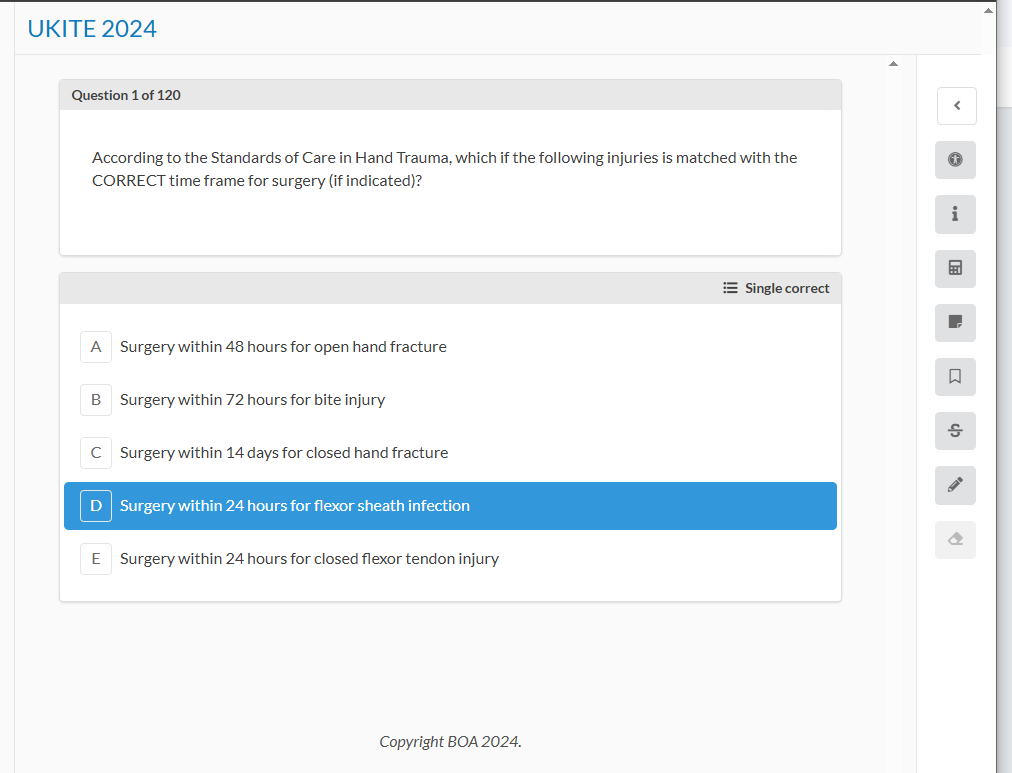Choose option B letter box
The height and width of the screenshot is (773, 1012).
pos(96,400)
